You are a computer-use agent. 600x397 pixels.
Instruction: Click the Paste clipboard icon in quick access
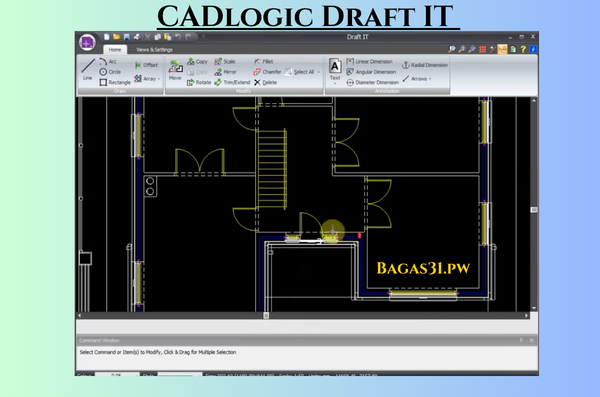tap(168, 37)
